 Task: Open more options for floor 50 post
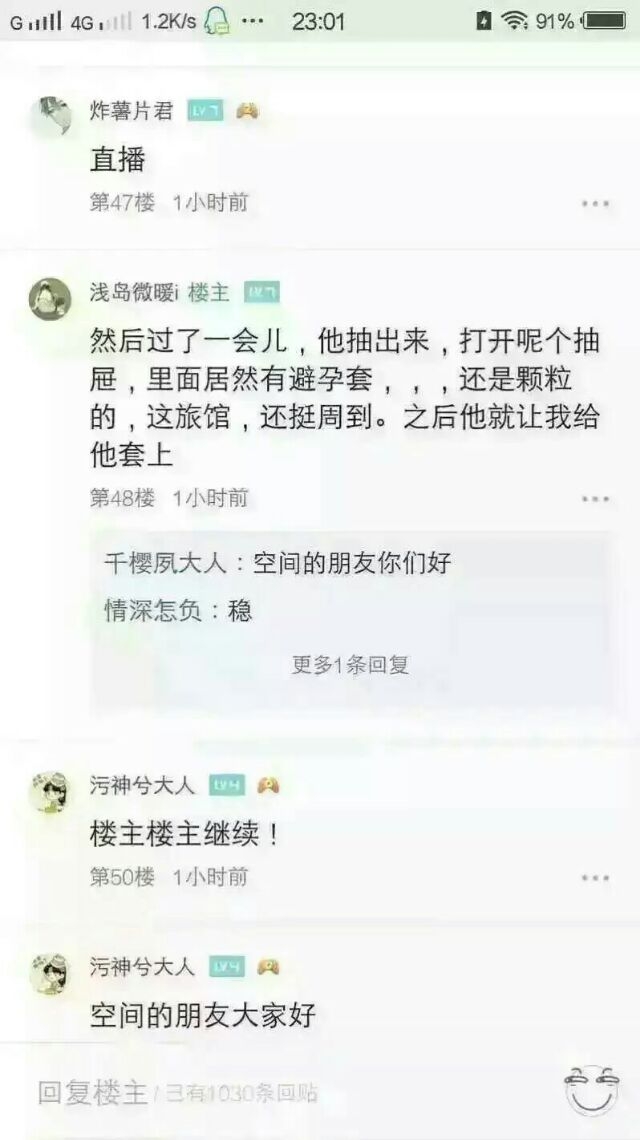click(595, 878)
